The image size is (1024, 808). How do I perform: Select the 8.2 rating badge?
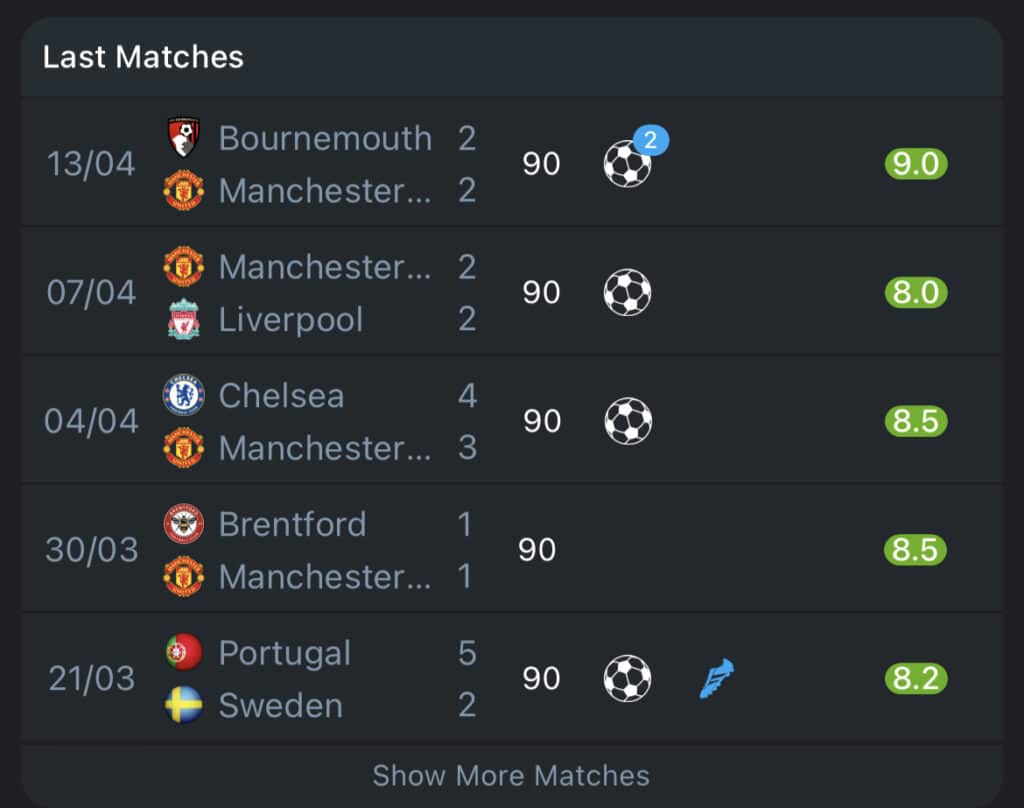915,679
